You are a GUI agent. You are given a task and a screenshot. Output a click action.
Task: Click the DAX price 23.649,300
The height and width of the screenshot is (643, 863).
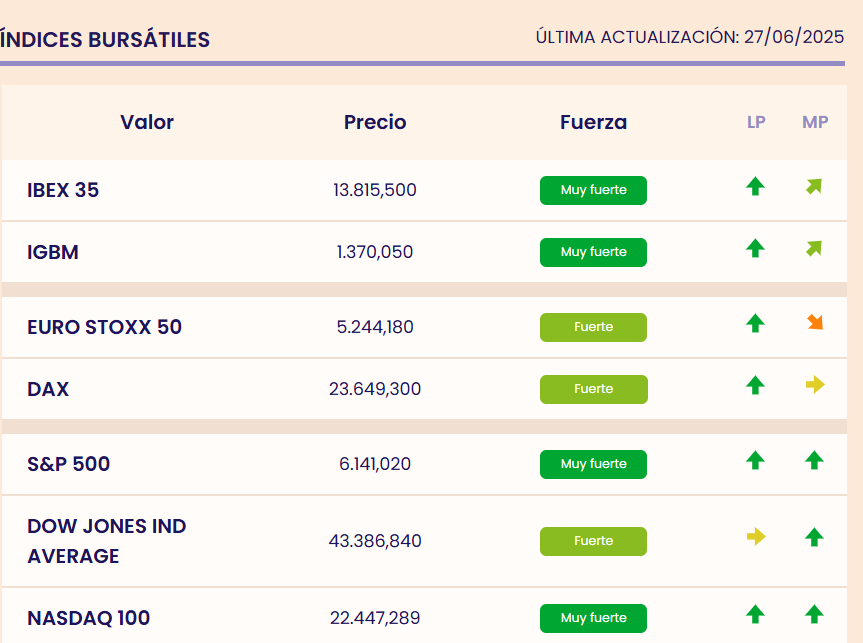click(375, 389)
